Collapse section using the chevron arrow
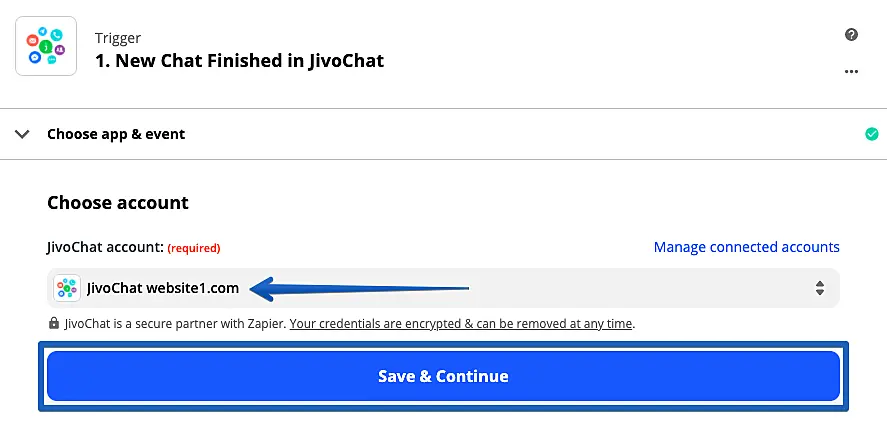The height and width of the screenshot is (448, 887). click(x=22, y=134)
